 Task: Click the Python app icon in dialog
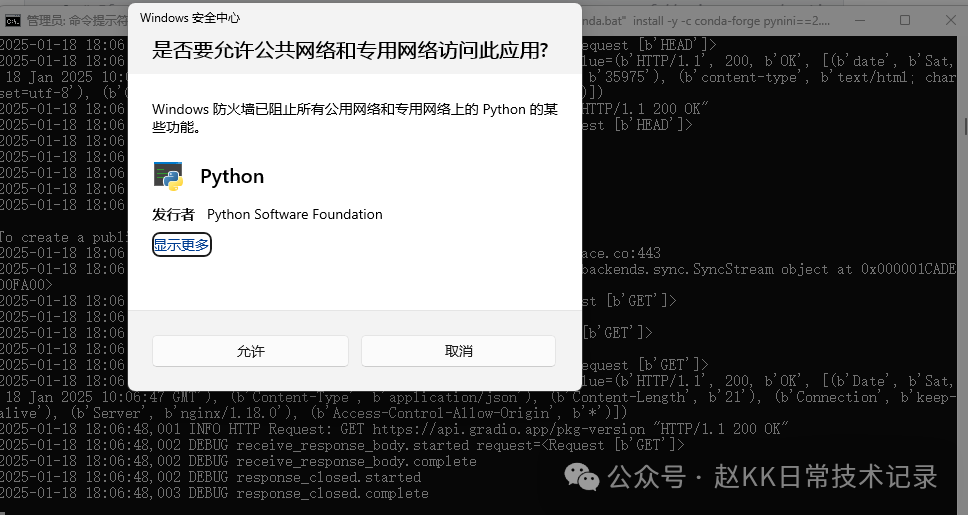pyautogui.click(x=168, y=176)
